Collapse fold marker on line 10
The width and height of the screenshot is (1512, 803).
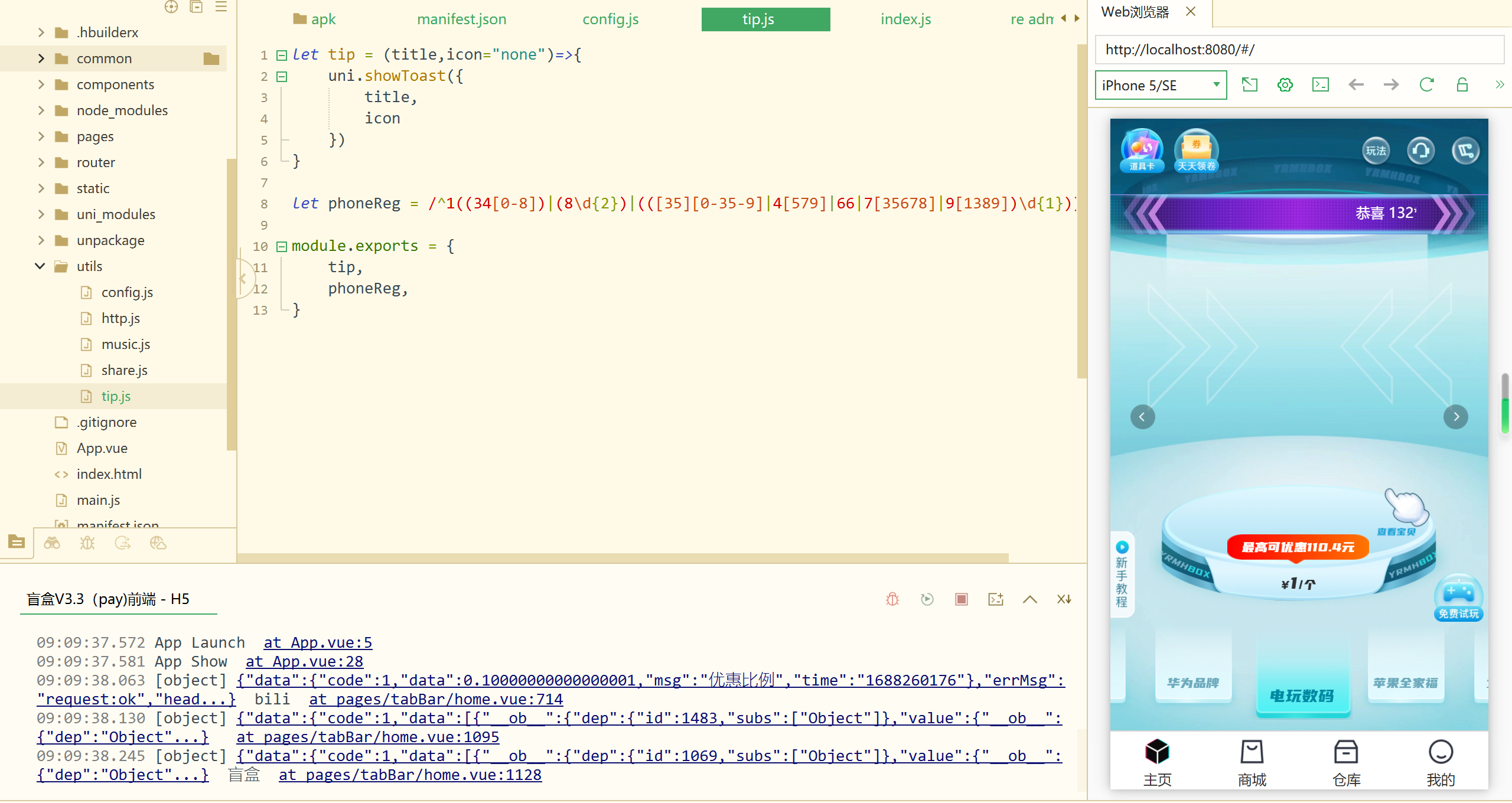[x=282, y=247]
